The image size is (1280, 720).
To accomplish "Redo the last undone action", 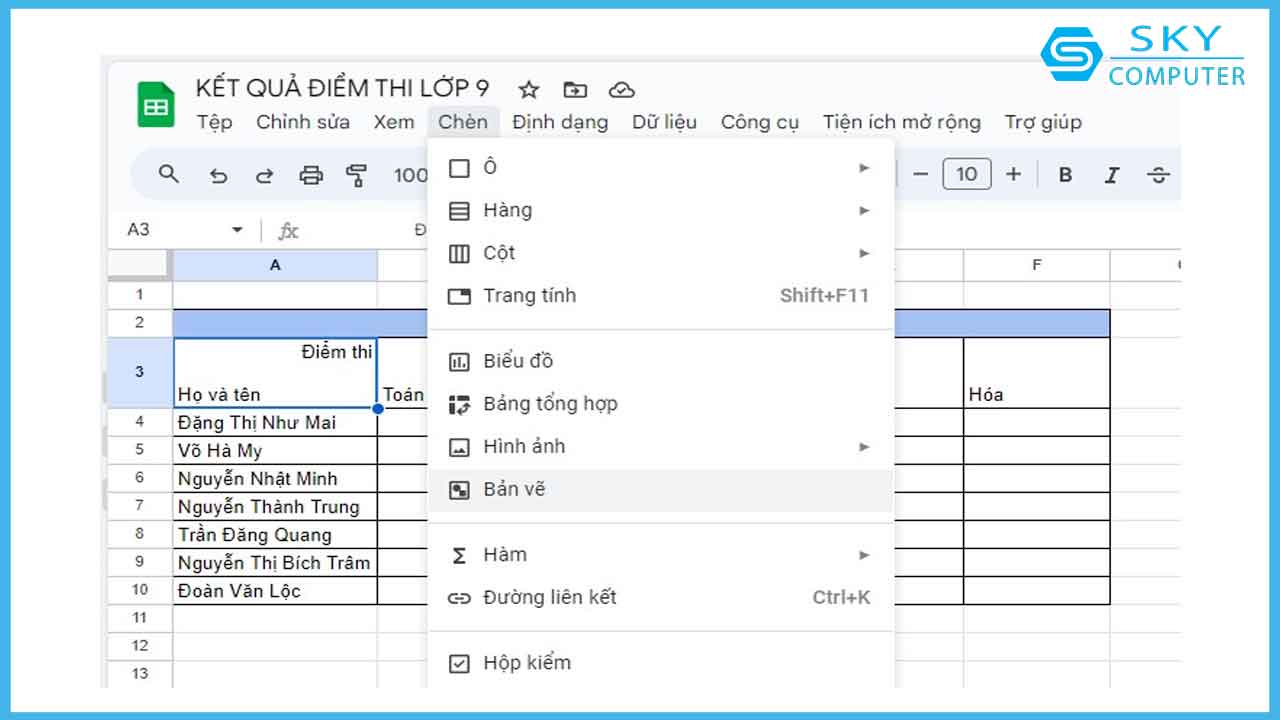I will coord(264,176).
